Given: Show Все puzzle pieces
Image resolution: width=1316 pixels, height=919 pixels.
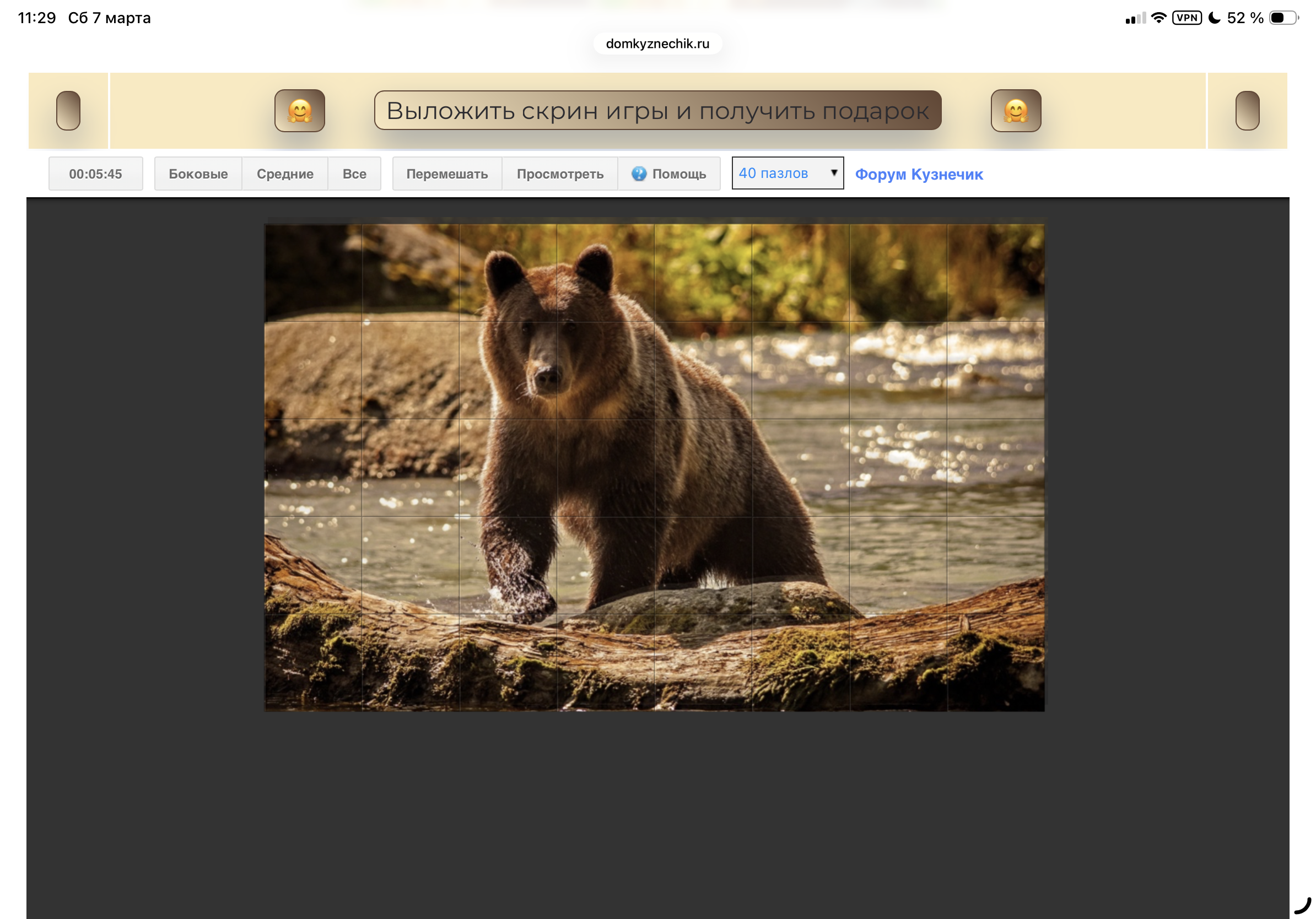Looking at the screenshot, I should [x=354, y=174].
